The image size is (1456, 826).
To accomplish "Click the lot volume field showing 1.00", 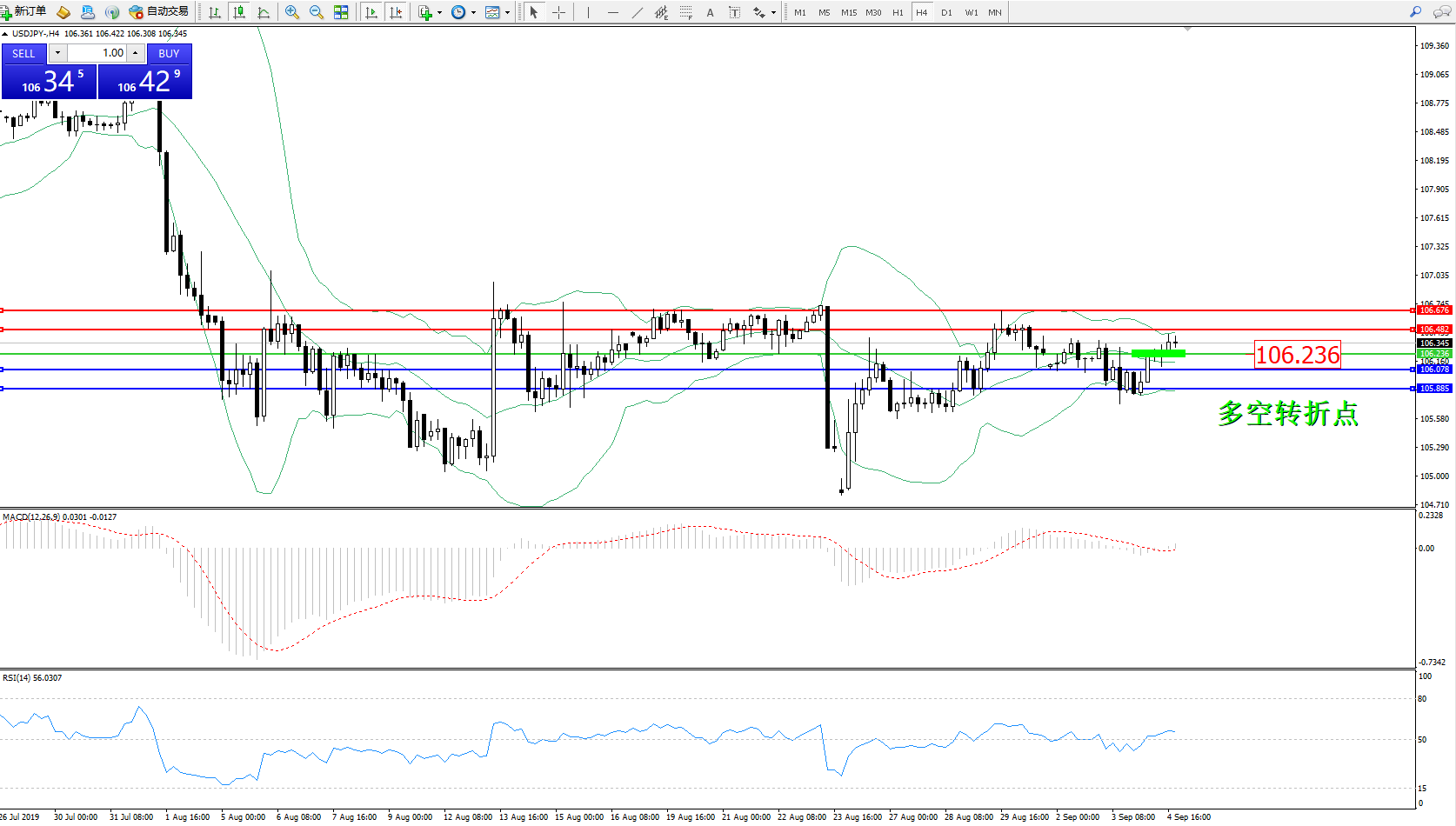I will [x=97, y=53].
